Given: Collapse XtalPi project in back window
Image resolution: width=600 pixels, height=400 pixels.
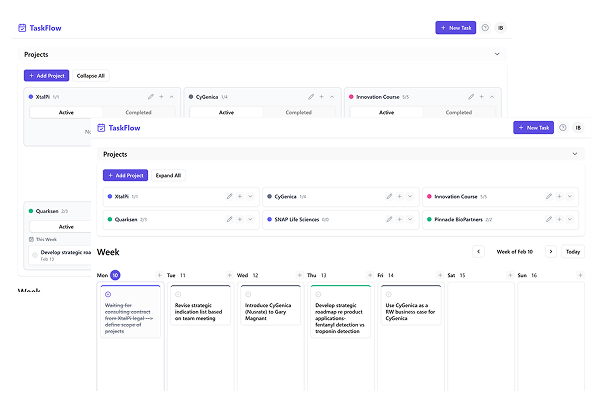Looking at the screenshot, I should point(172,97).
